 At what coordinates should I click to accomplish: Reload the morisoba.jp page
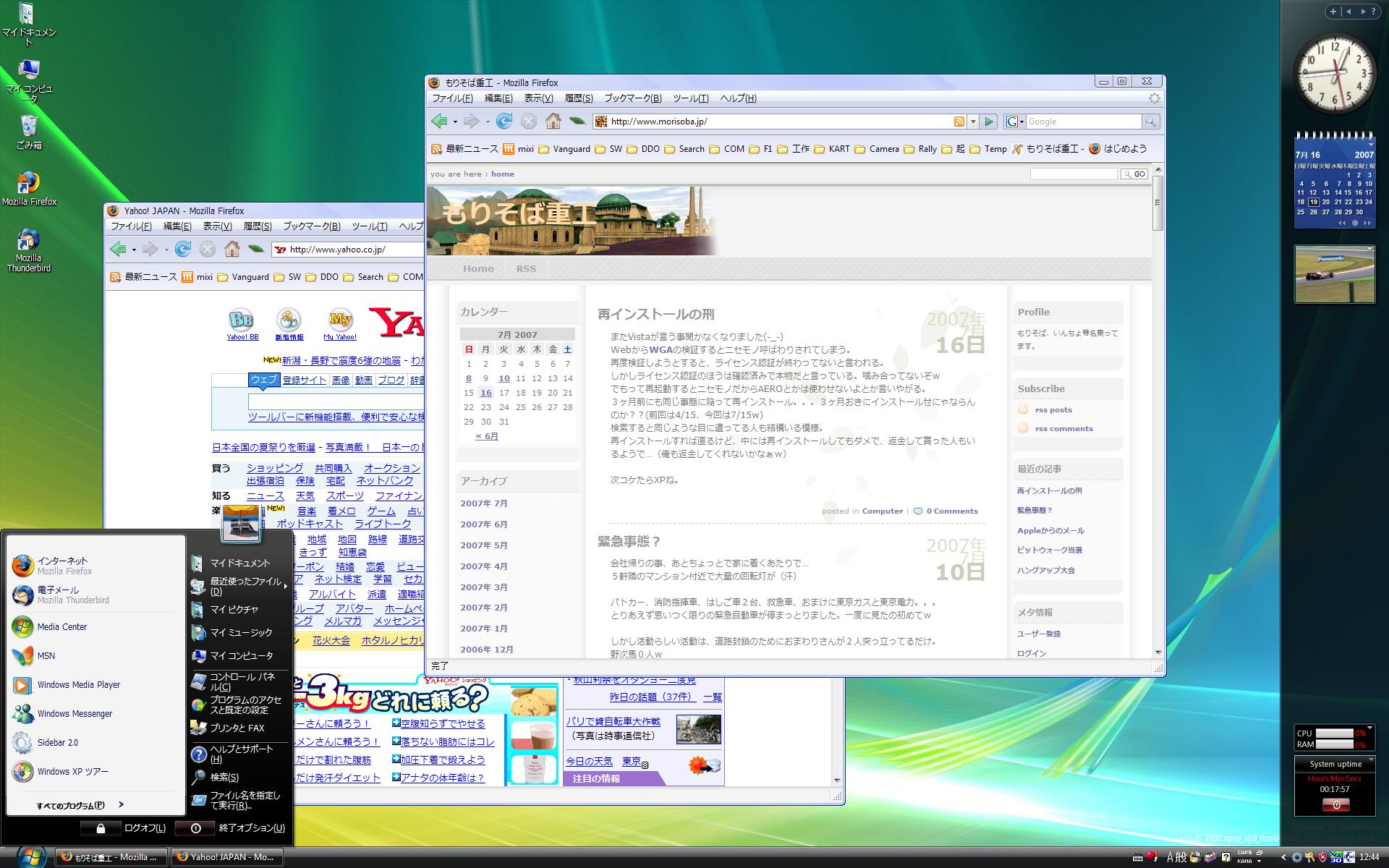tap(504, 122)
